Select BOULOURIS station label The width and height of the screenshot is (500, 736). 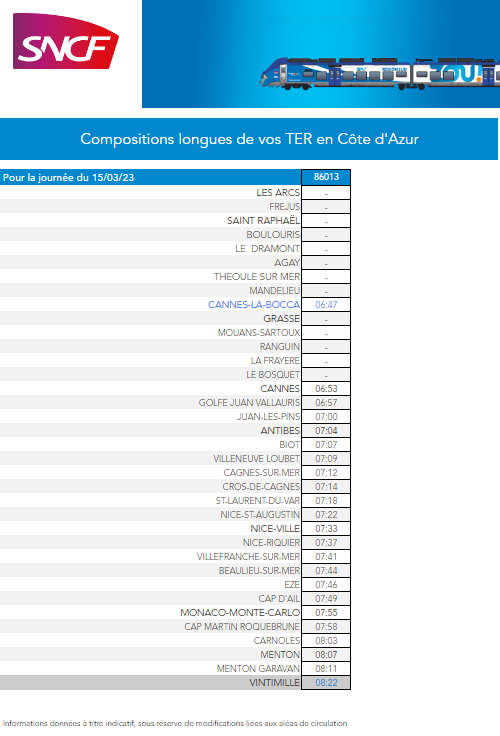click(x=273, y=234)
